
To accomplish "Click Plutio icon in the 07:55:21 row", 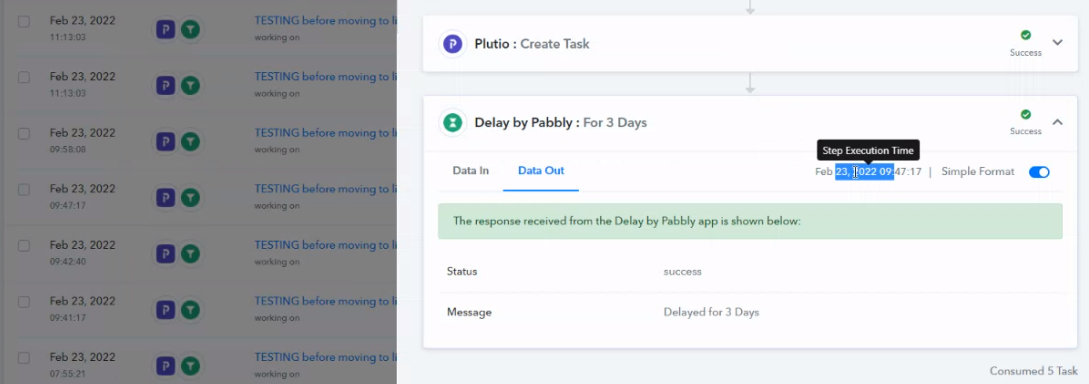I will pos(165,366).
